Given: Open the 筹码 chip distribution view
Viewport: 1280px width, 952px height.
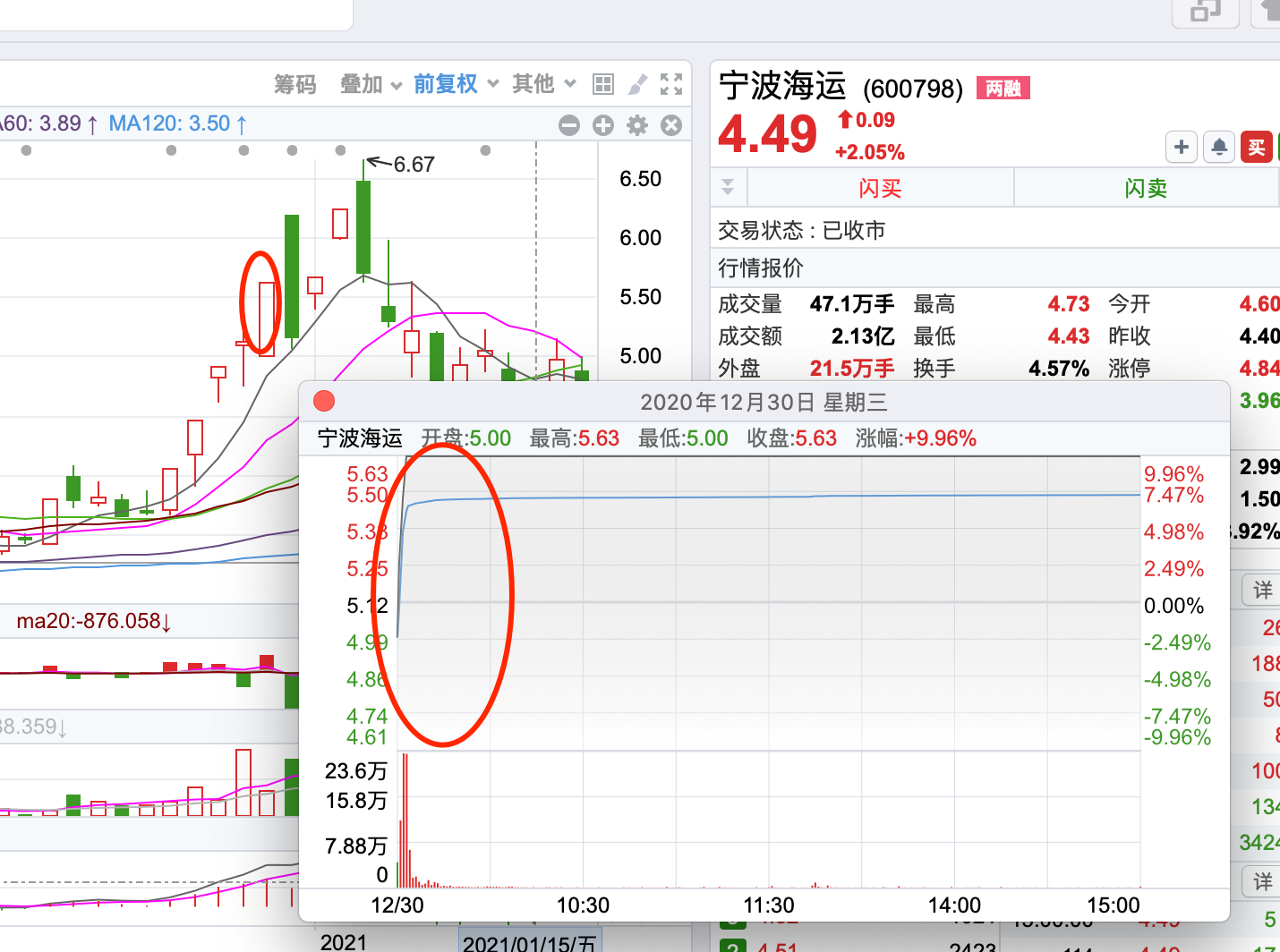Looking at the screenshot, I should [295, 84].
